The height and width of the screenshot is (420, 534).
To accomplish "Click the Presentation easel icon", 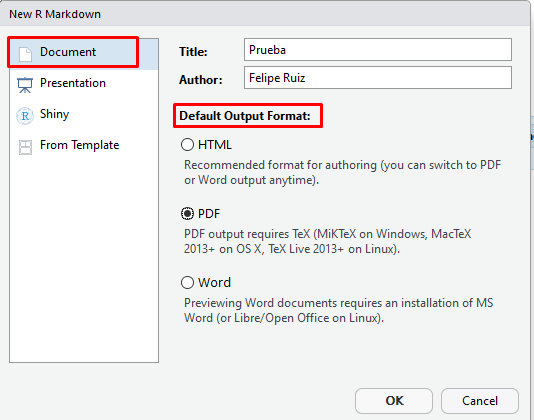I will tap(25, 85).
